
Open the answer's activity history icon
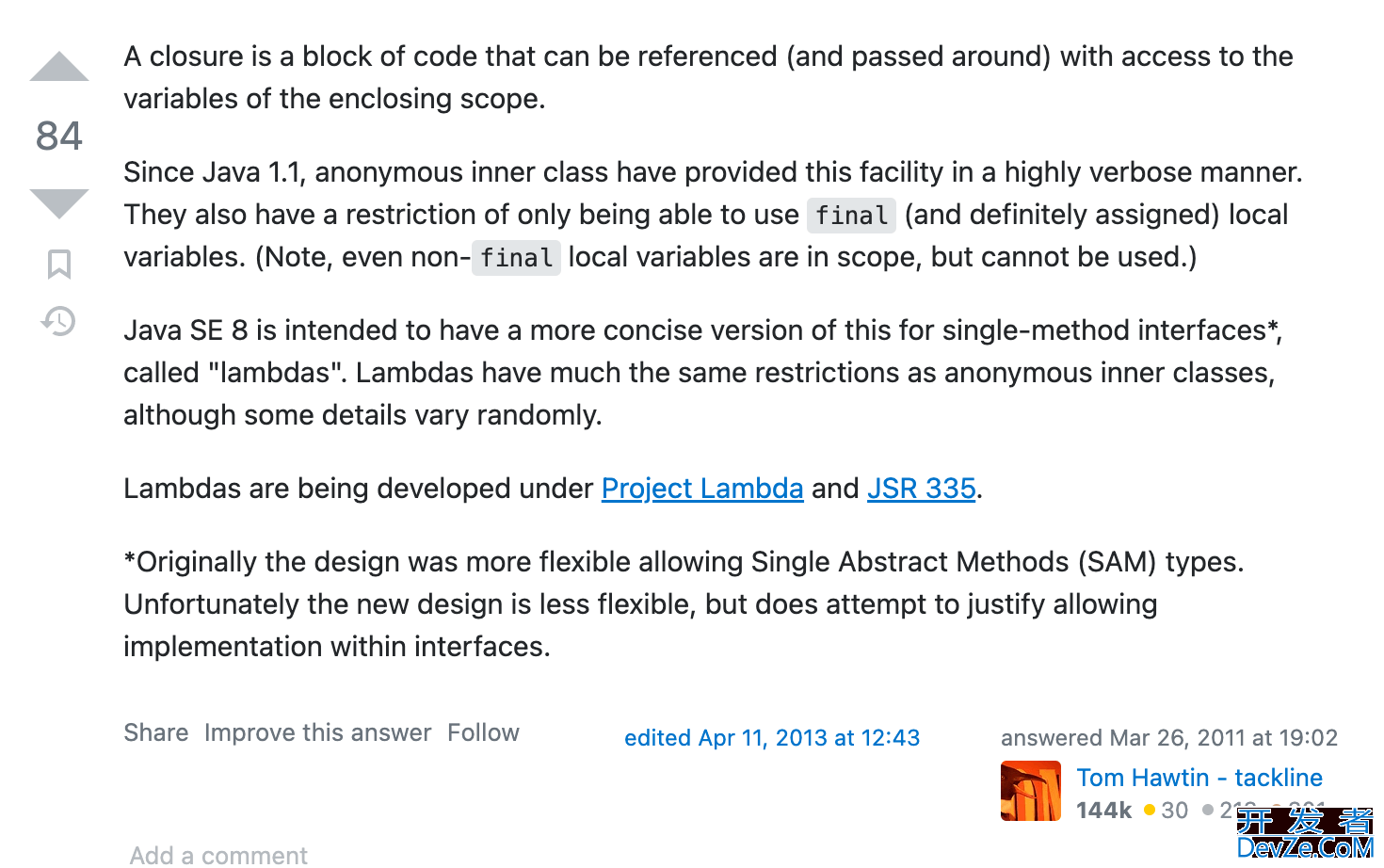point(58,321)
